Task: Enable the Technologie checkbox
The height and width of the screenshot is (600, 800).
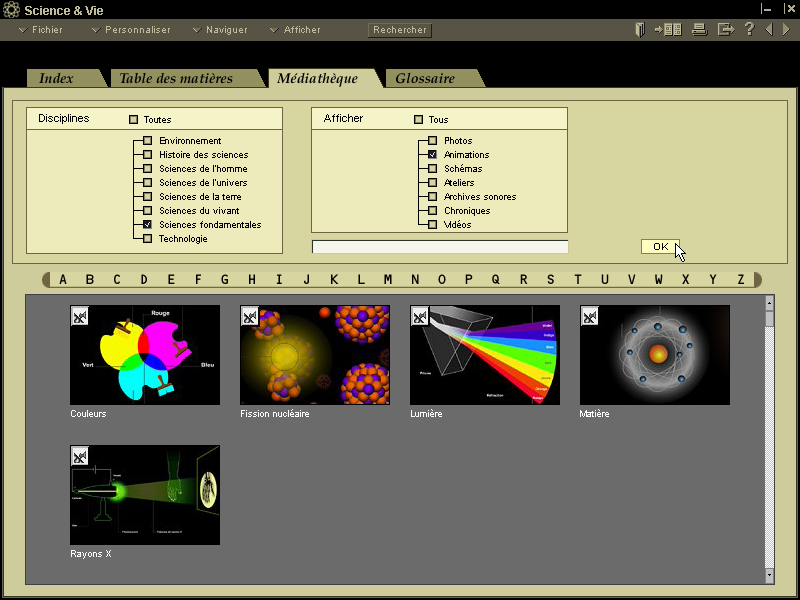Action: click(x=147, y=238)
